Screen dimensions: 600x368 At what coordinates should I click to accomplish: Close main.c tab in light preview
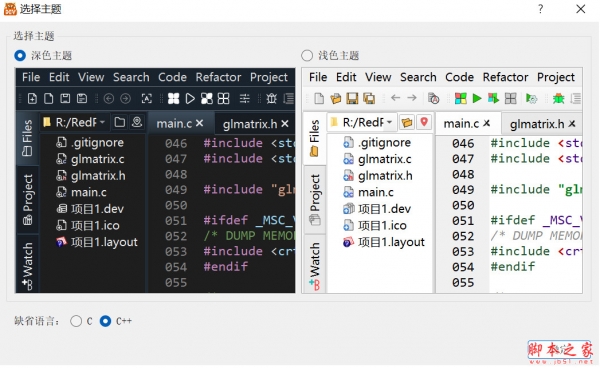(x=486, y=124)
